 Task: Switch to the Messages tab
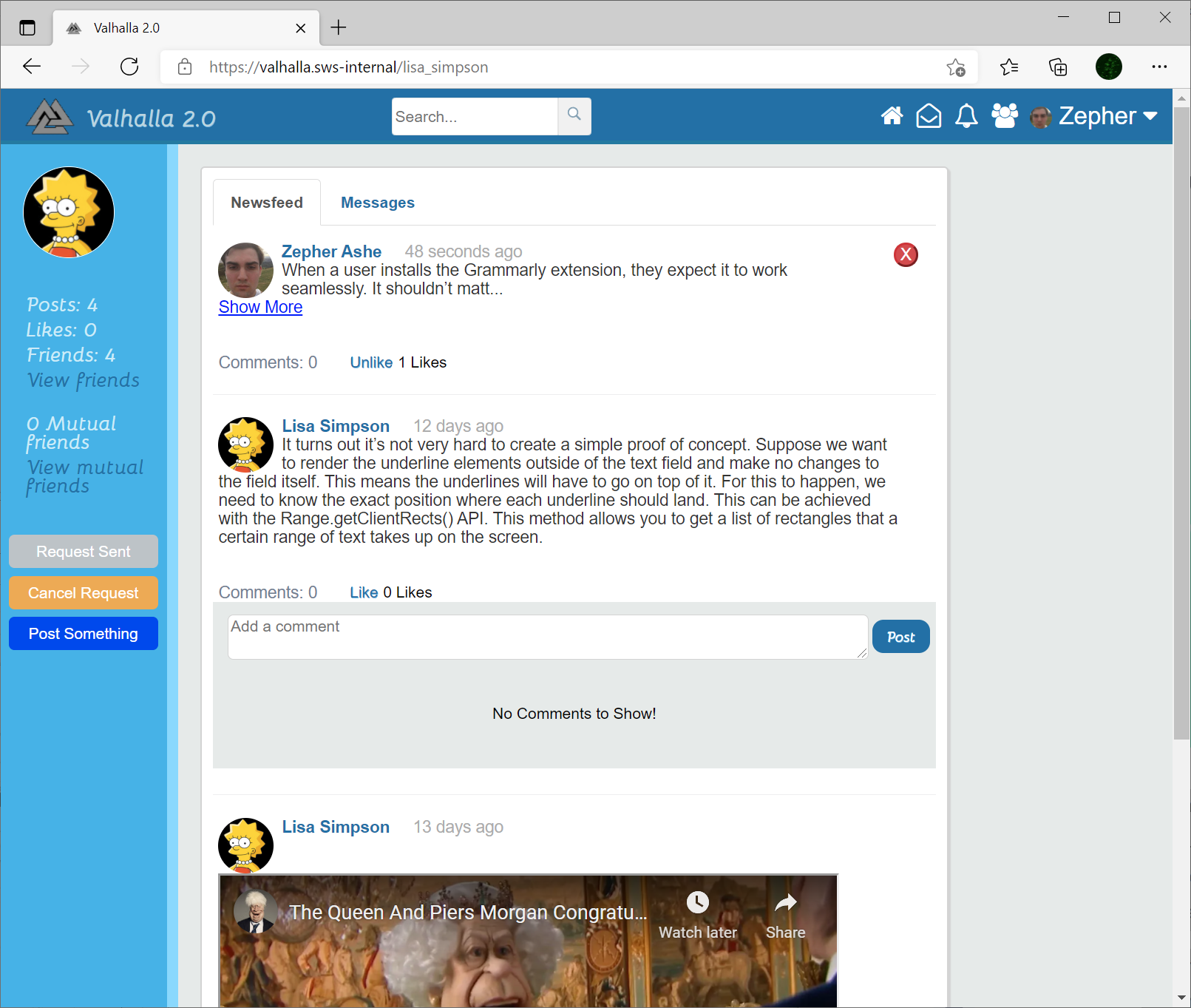point(378,203)
